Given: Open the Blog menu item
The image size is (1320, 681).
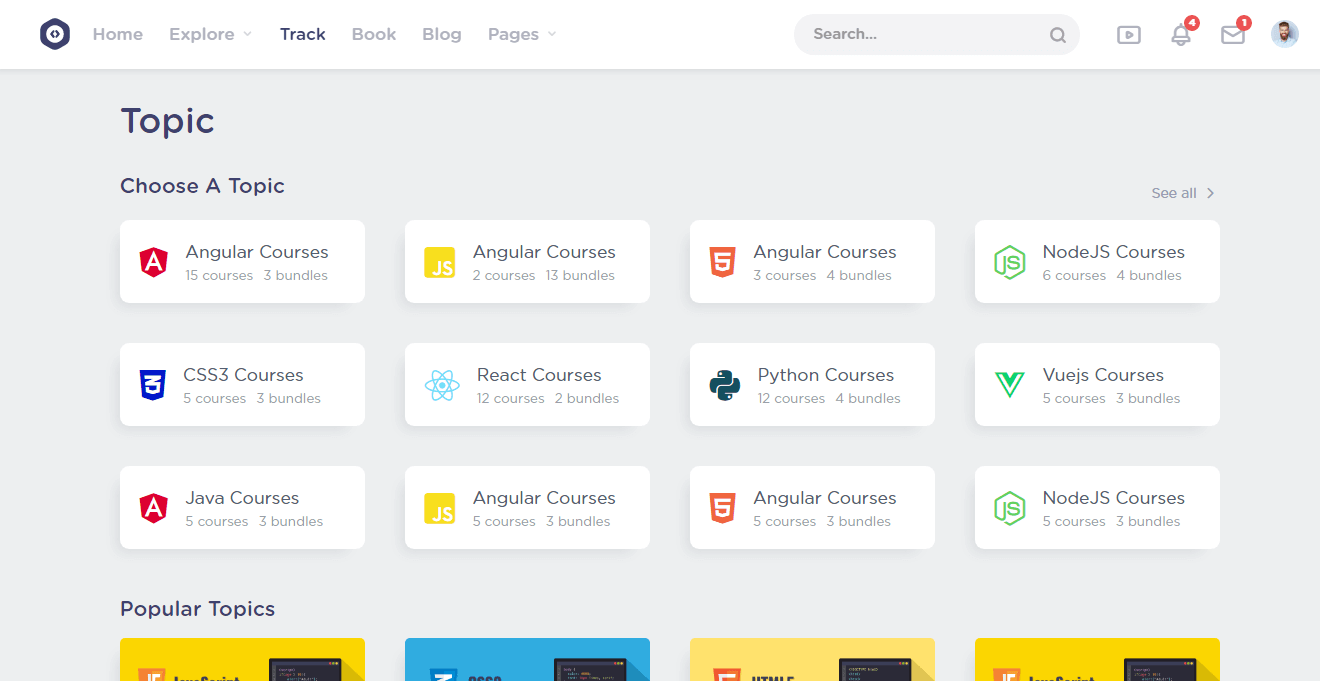Looking at the screenshot, I should point(441,34).
